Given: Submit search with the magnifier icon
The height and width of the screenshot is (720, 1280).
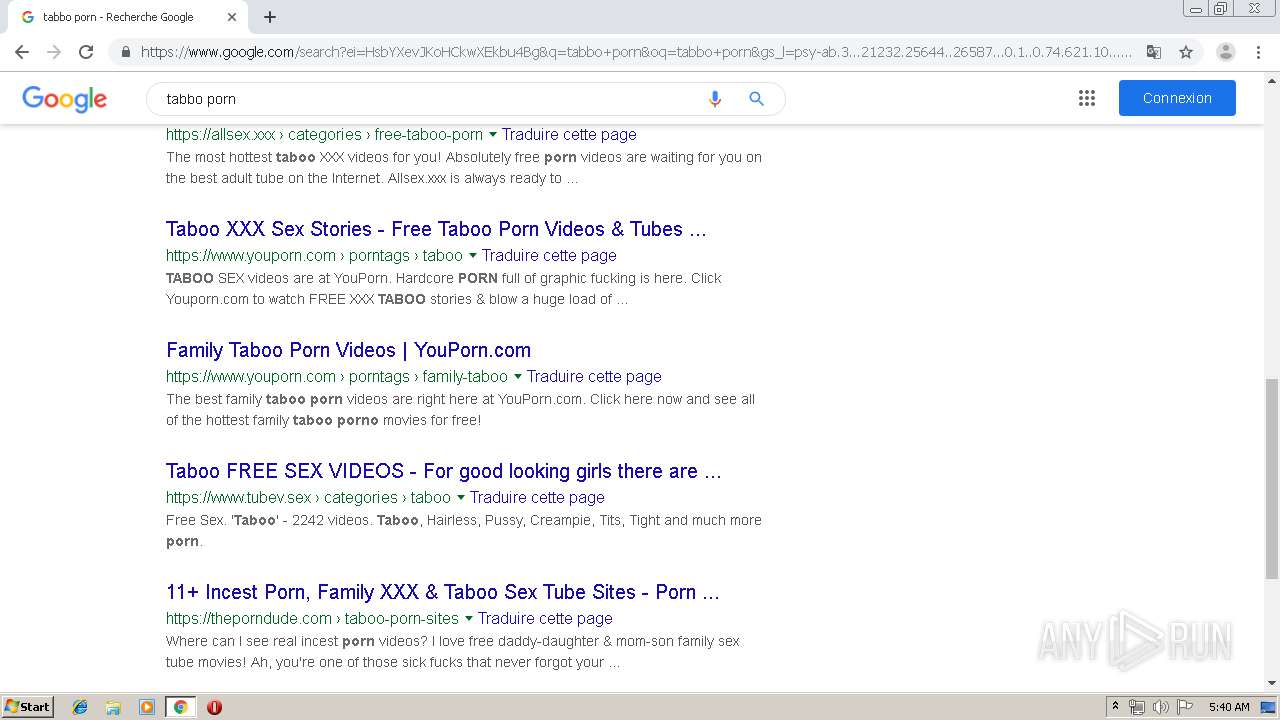Looking at the screenshot, I should pos(756,99).
